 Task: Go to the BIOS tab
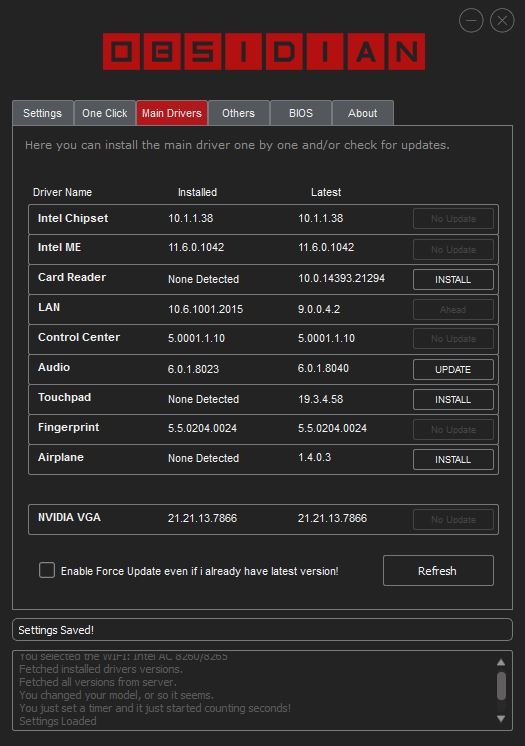301,113
